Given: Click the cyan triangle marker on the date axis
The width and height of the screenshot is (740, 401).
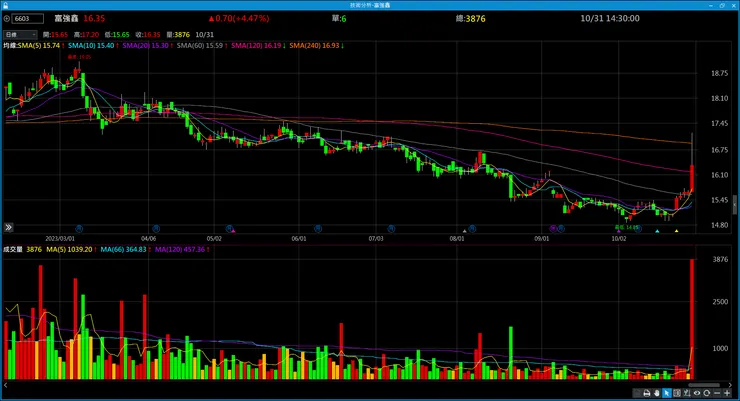Looking at the screenshot, I should click(x=657, y=231).
